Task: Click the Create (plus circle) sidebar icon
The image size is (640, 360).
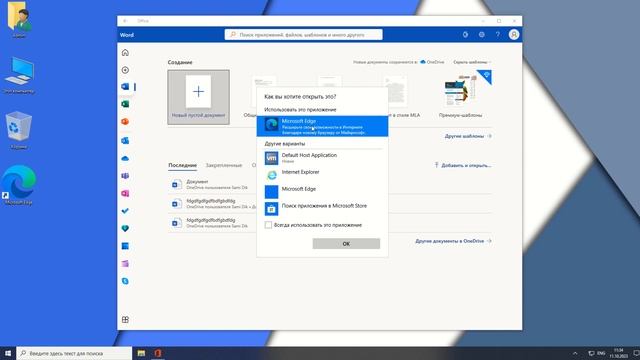Action: coord(125,70)
